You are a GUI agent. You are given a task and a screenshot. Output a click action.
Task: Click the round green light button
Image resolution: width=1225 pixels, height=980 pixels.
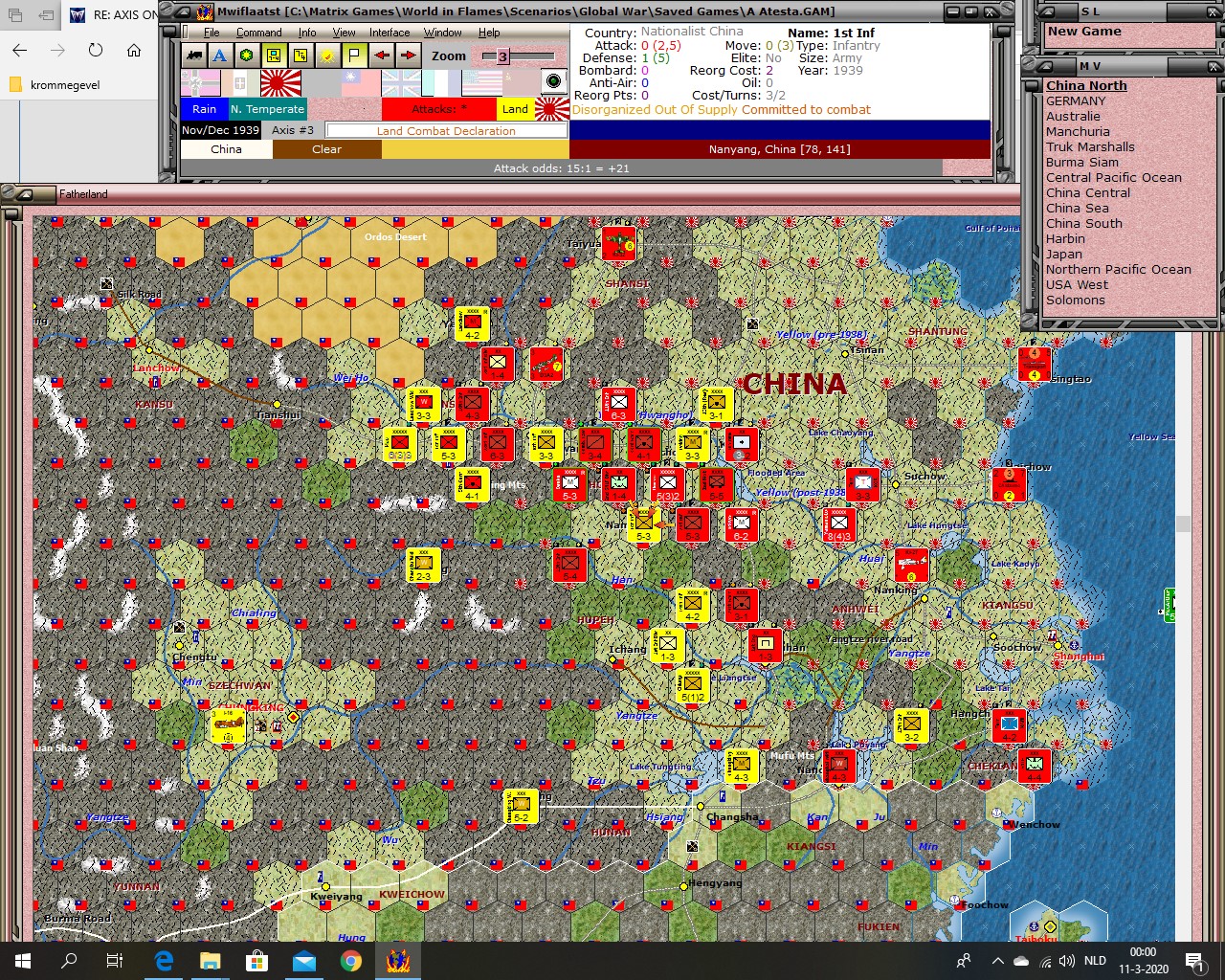[553, 81]
